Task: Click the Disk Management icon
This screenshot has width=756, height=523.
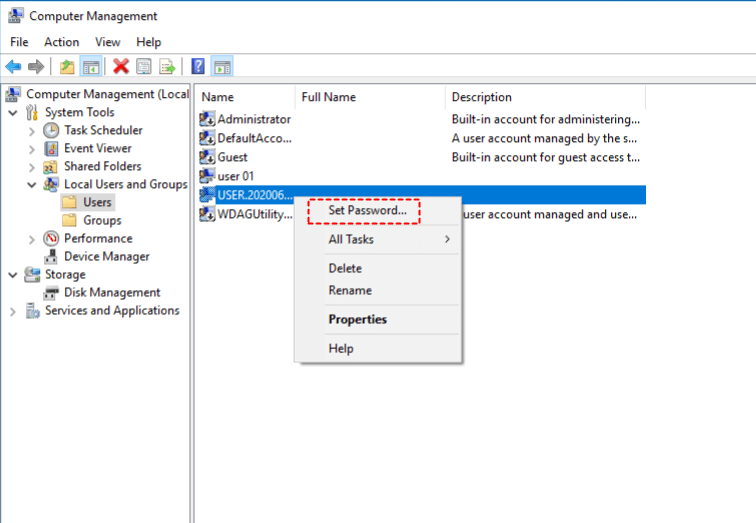Action: [51, 293]
